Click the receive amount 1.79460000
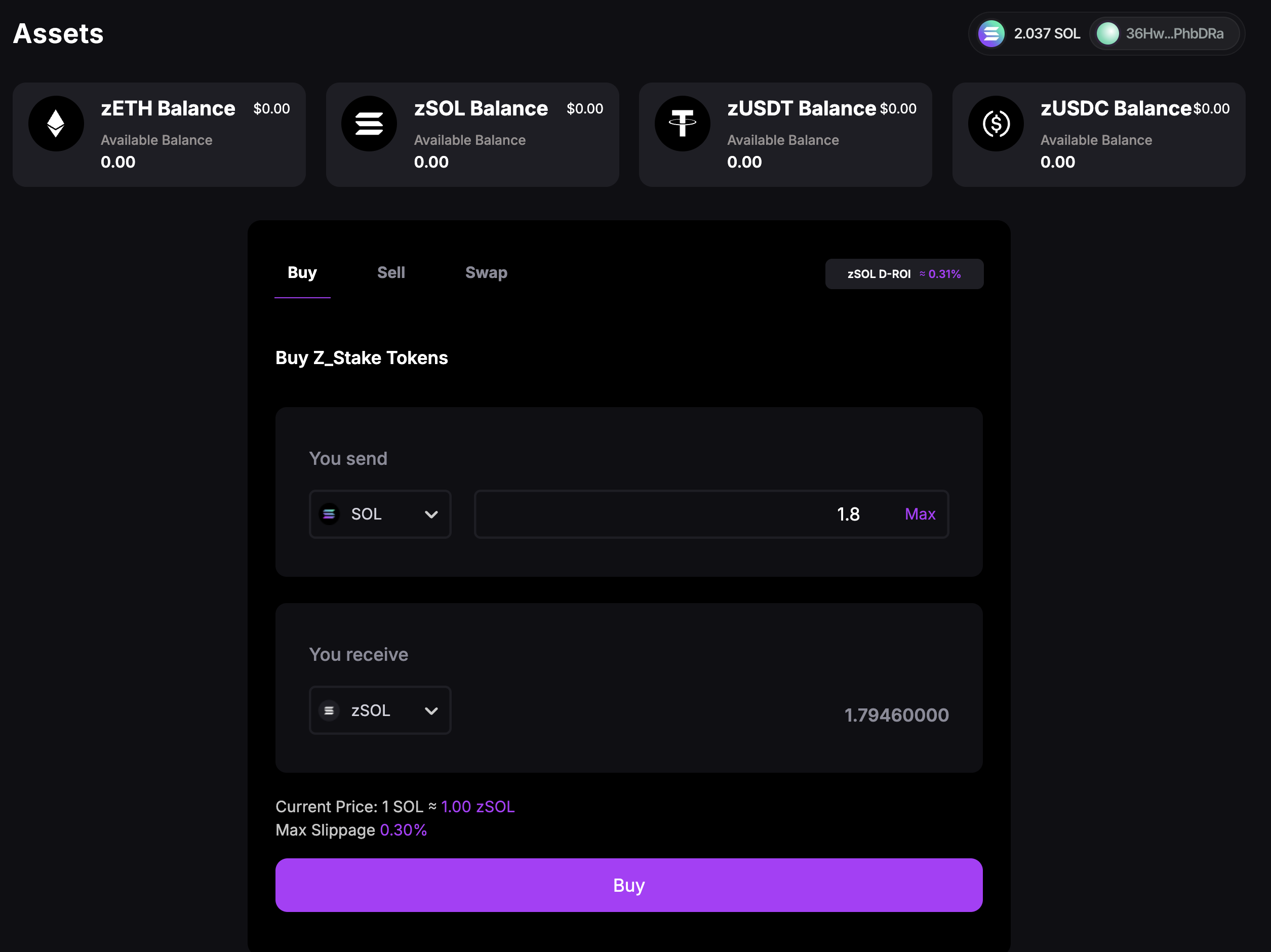1271x952 pixels. click(896, 716)
